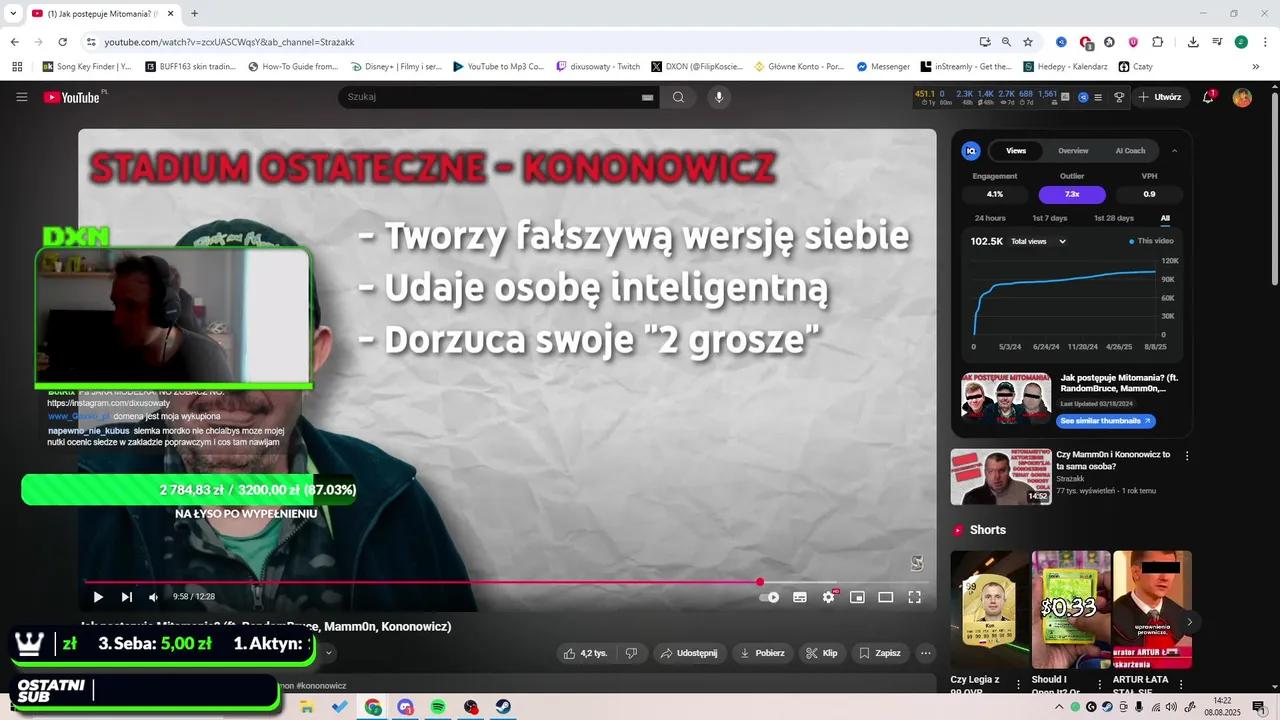The height and width of the screenshot is (720, 1280).
Task: Toggle subtitles in the video player
Action: [x=800, y=597]
